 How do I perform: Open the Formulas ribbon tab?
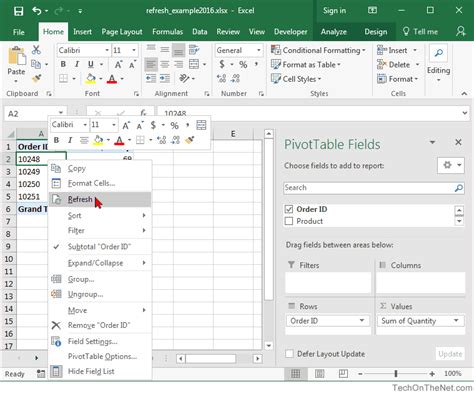coord(167,32)
